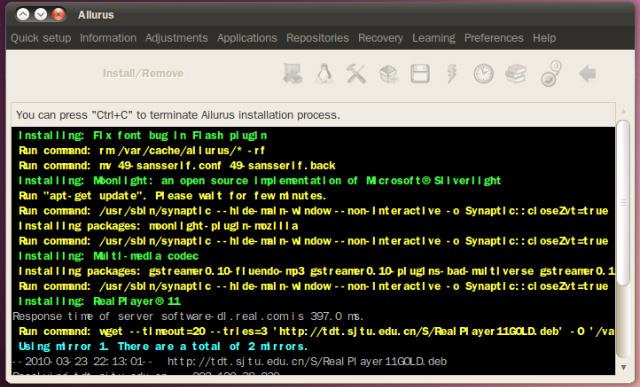The image size is (640, 387).
Task: Click the clock icon in toolbar
Action: (x=484, y=74)
